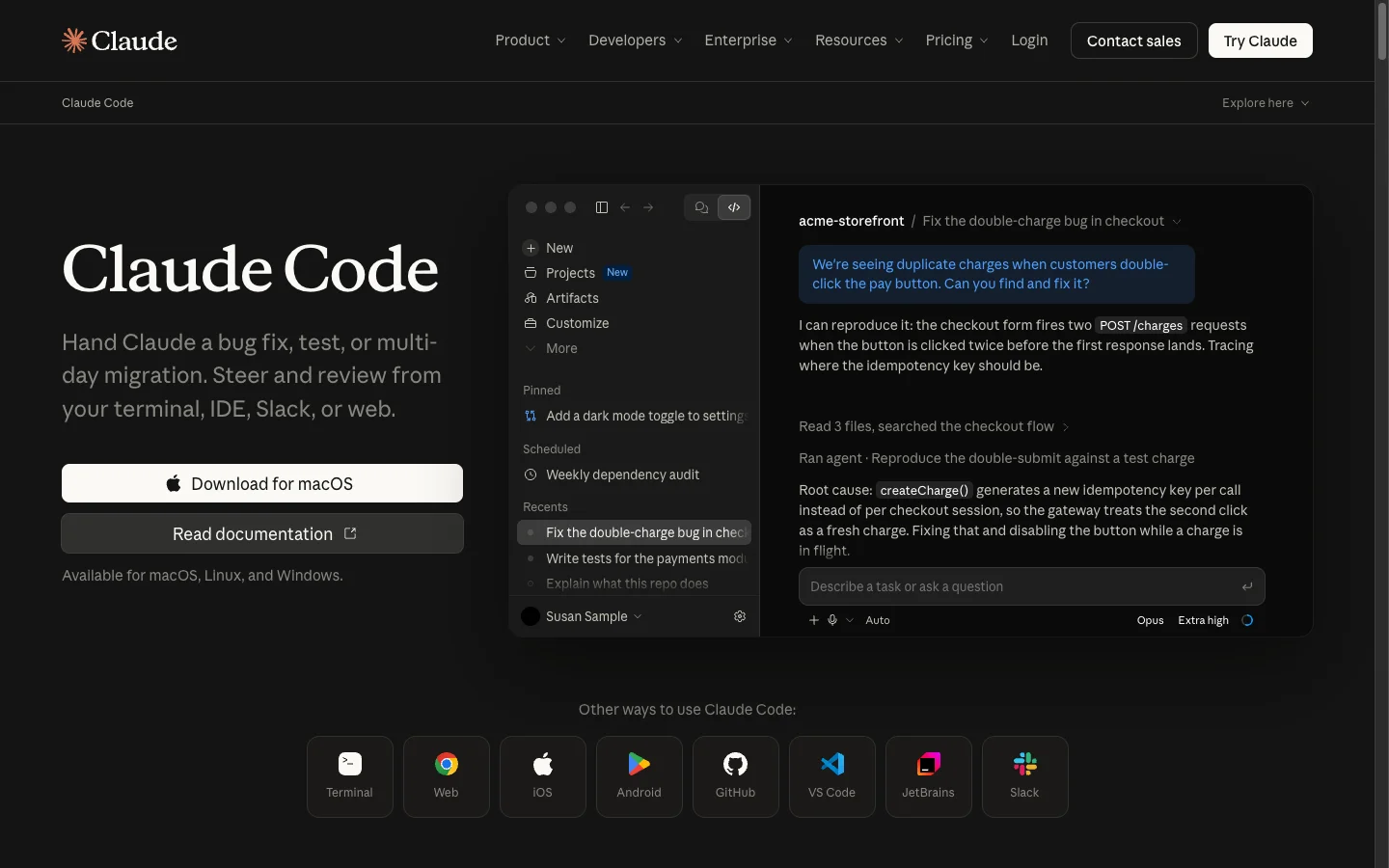Open Customize in the mockup sidebar
The height and width of the screenshot is (868, 1389).
coord(566,323)
